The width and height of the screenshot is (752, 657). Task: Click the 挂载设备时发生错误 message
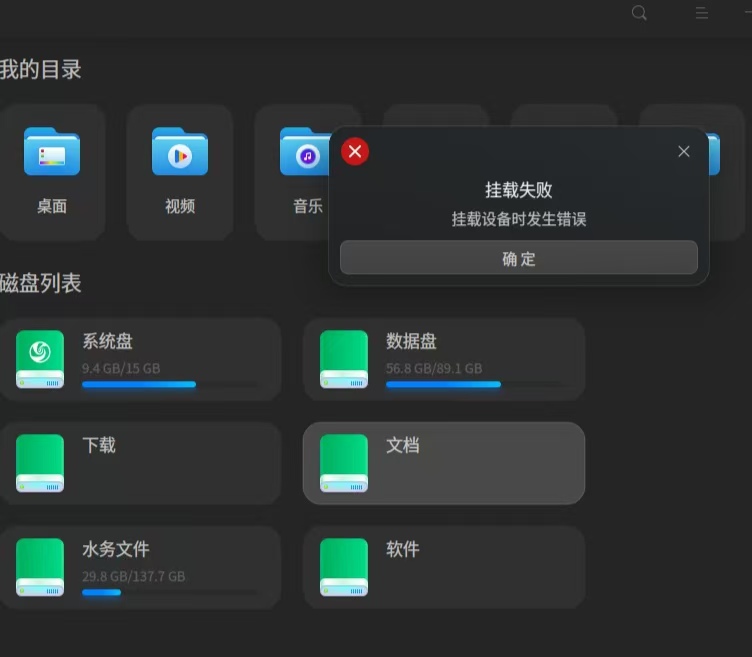[518, 219]
